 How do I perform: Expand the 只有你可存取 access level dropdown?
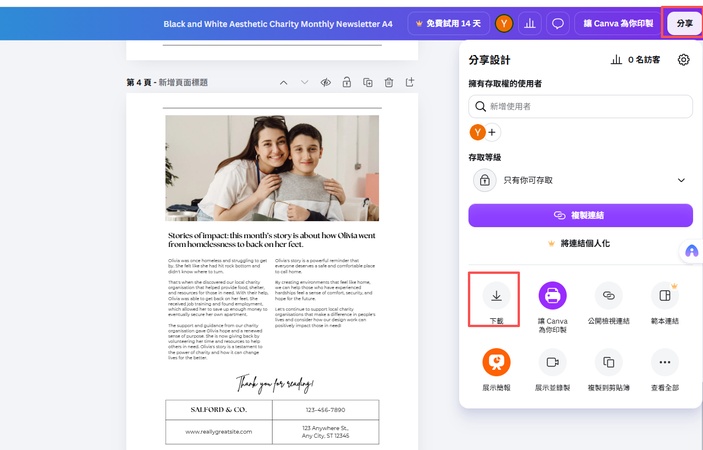pos(581,180)
